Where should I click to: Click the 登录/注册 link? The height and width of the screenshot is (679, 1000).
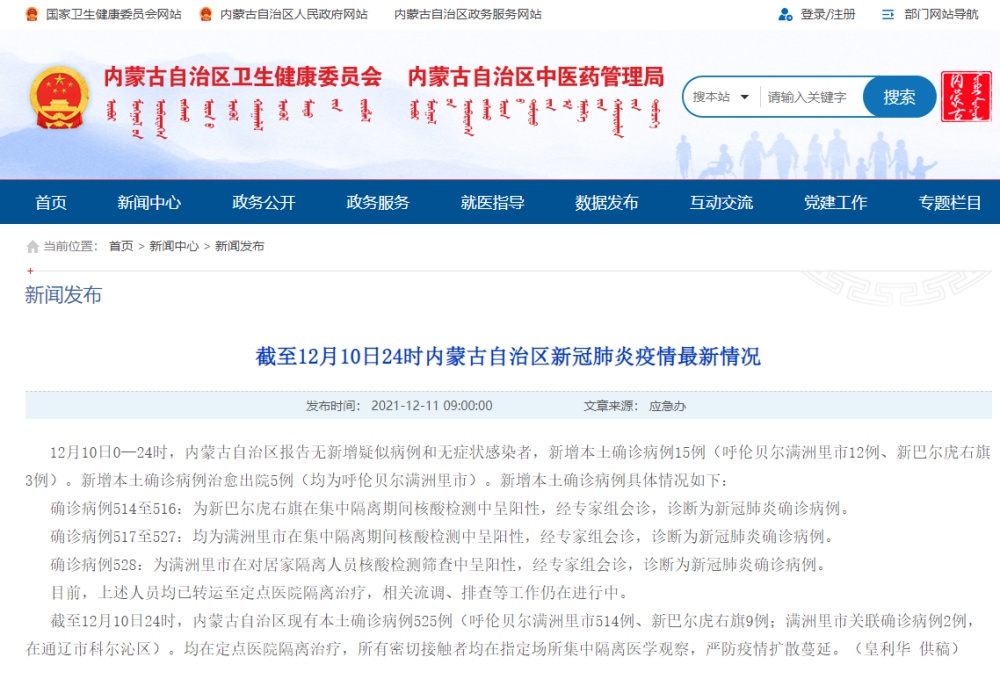coord(828,14)
